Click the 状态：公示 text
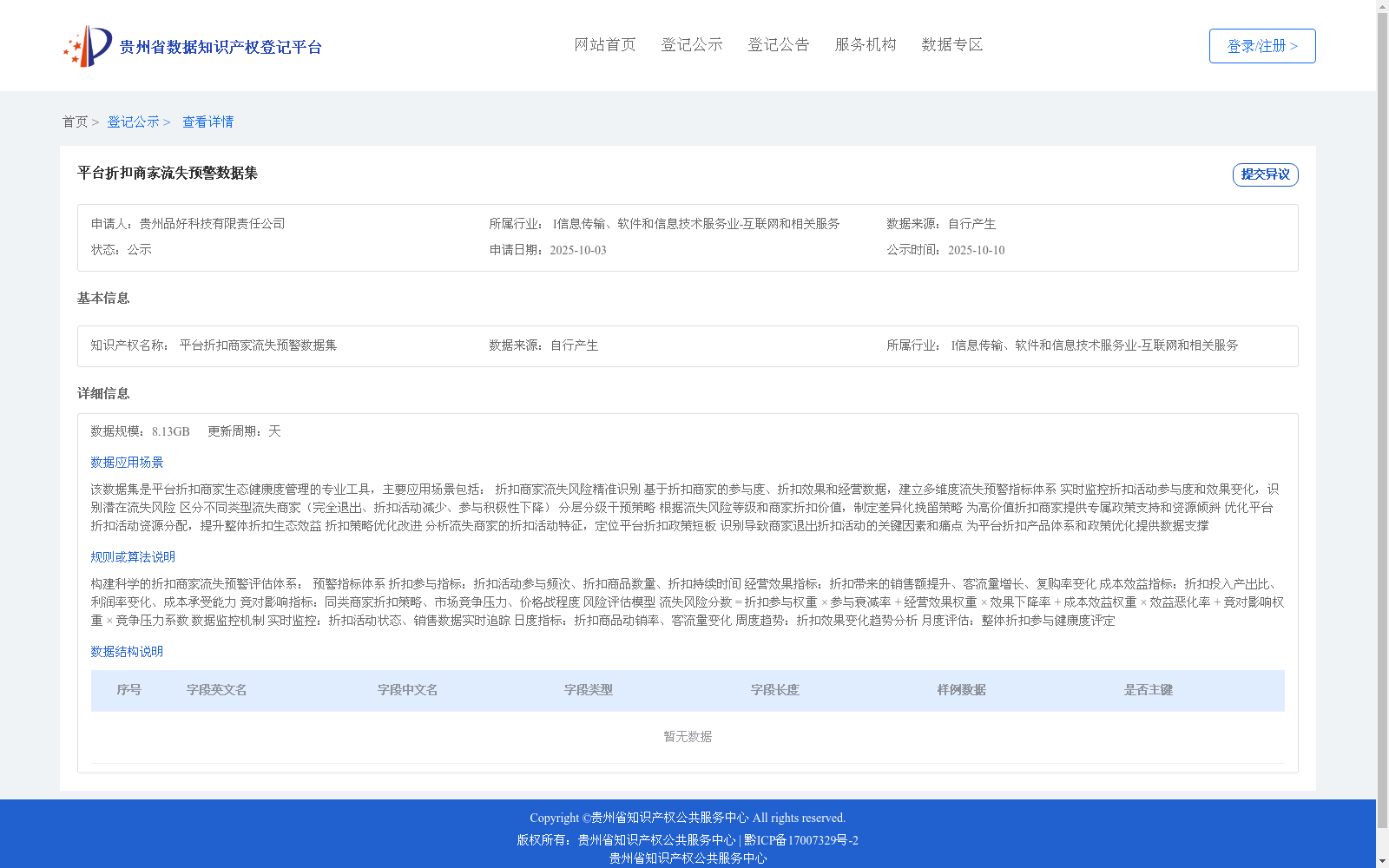 (x=122, y=250)
